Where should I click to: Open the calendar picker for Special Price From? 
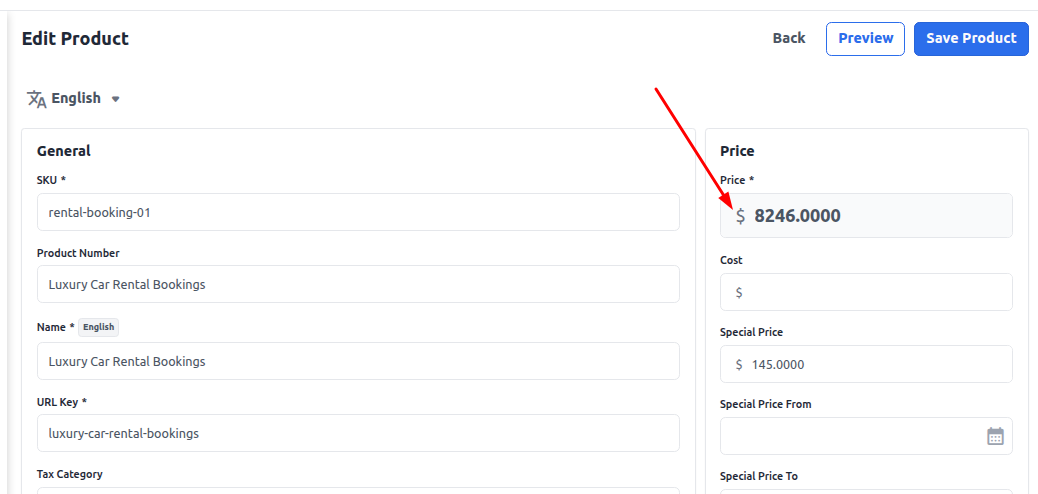pyautogui.click(x=995, y=436)
